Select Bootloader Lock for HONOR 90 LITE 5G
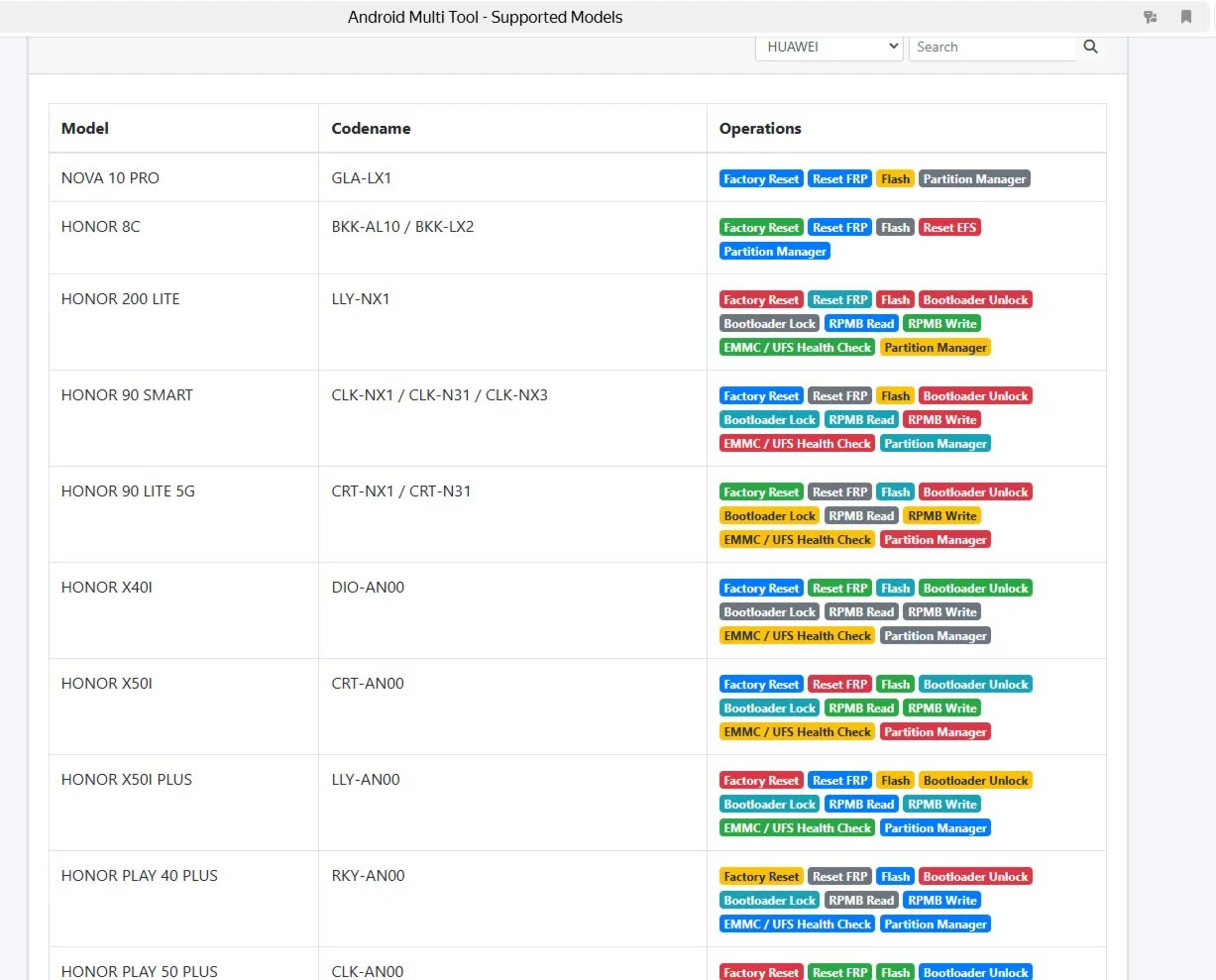 tap(770, 516)
